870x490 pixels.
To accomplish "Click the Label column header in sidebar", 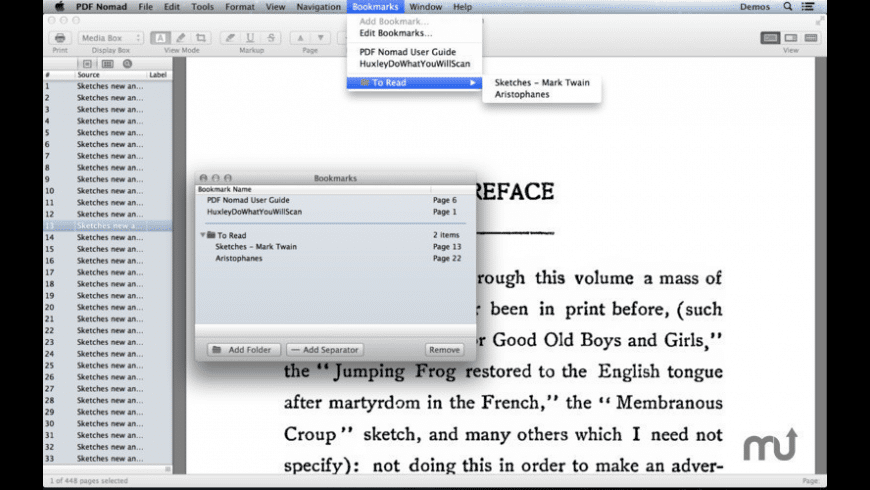I will coord(158,74).
